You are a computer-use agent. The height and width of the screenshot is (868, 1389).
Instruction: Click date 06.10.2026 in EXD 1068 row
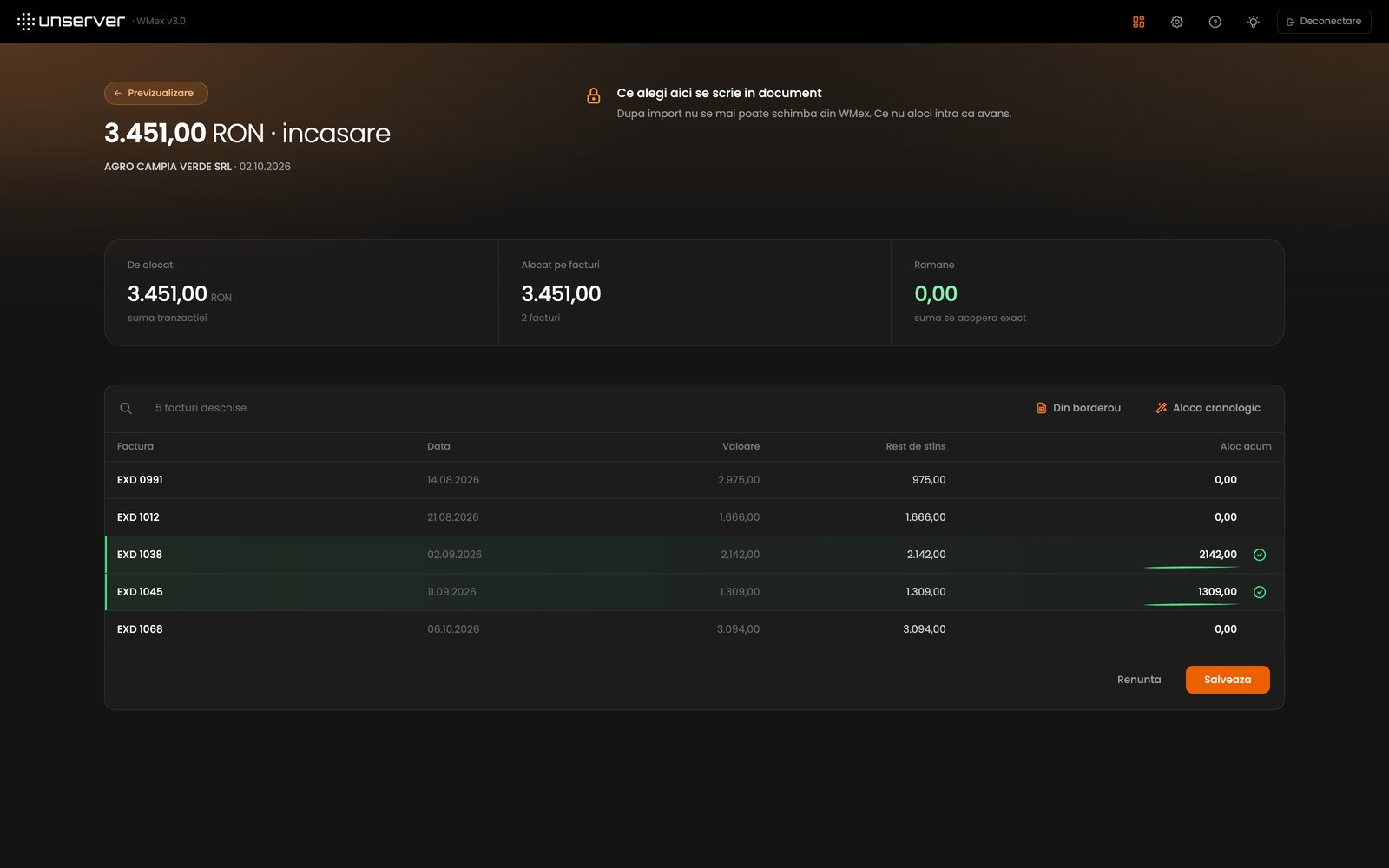click(453, 629)
